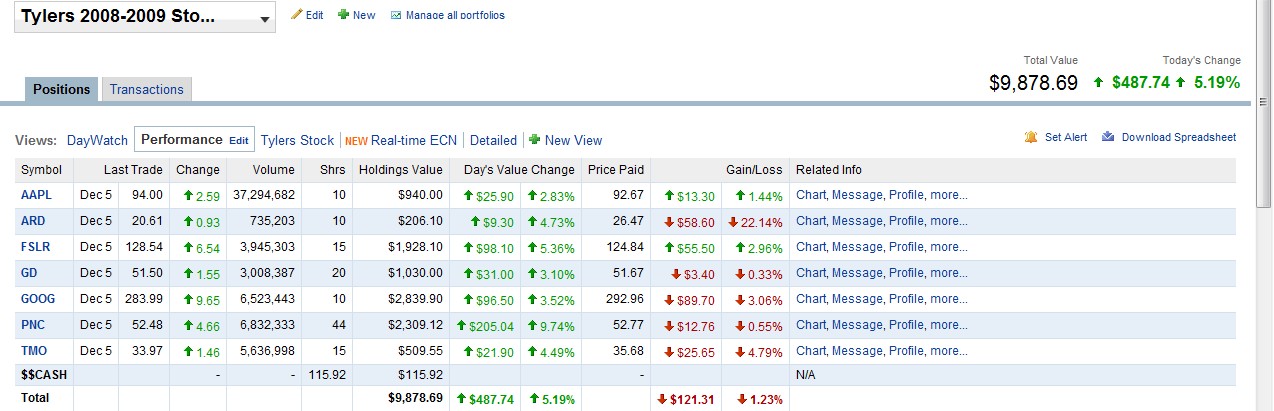
Task: Open the Tylers Stock view
Action: click(x=297, y=140)
